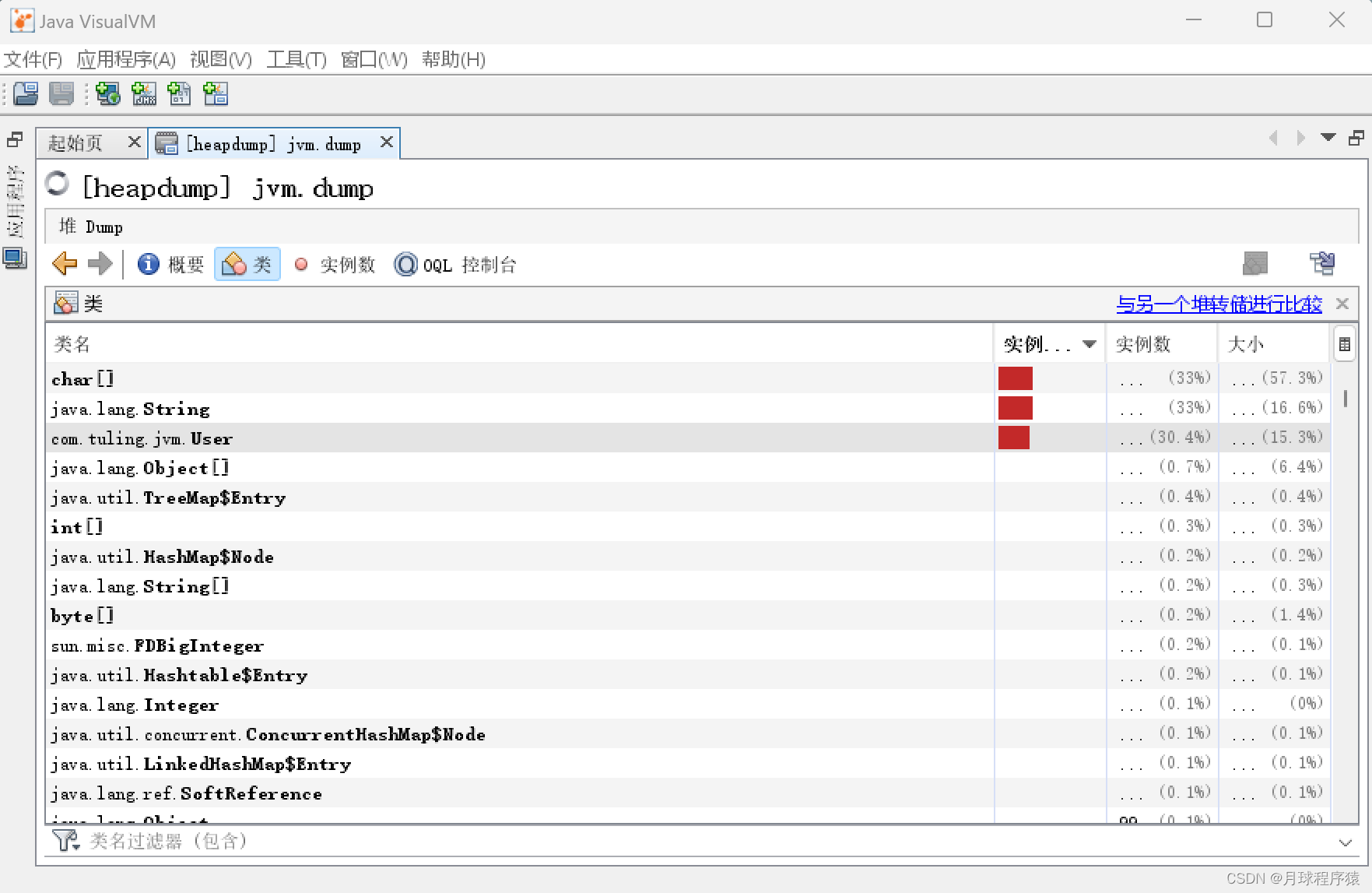
Task: Sort by the 实例数 column header
Action: click(x=1163, y=344)
